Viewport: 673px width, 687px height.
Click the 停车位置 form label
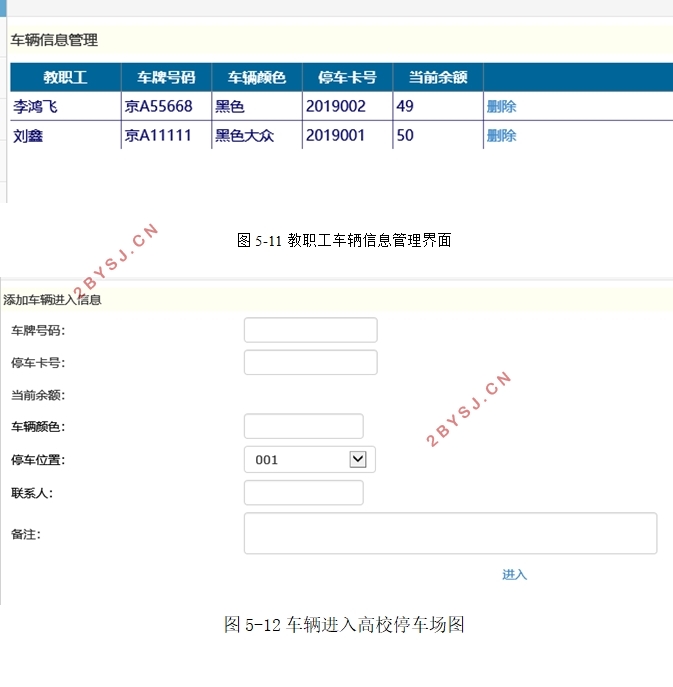click(38, 460)
